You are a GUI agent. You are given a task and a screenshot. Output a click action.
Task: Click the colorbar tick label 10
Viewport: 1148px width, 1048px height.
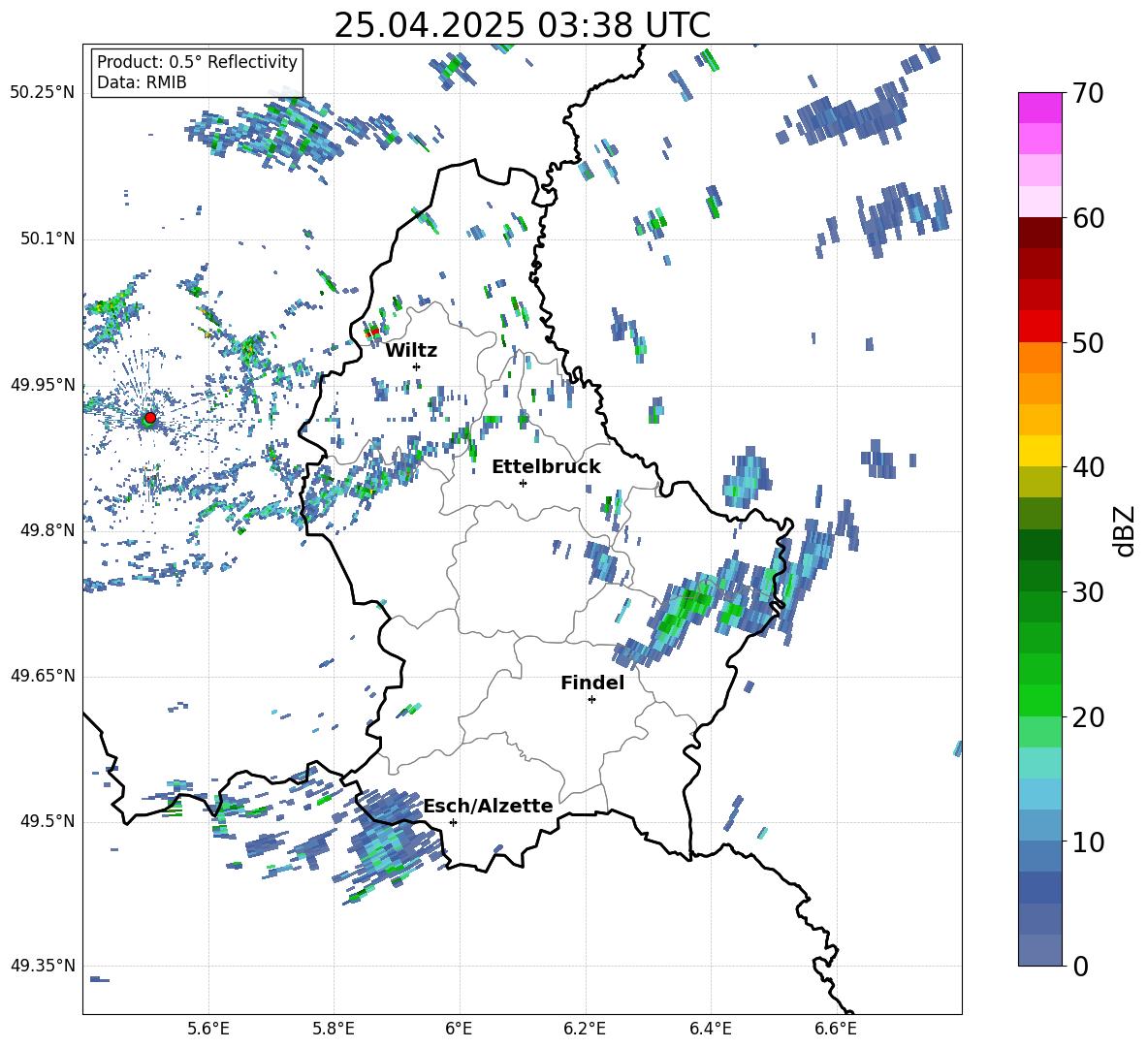(1087, 842)
